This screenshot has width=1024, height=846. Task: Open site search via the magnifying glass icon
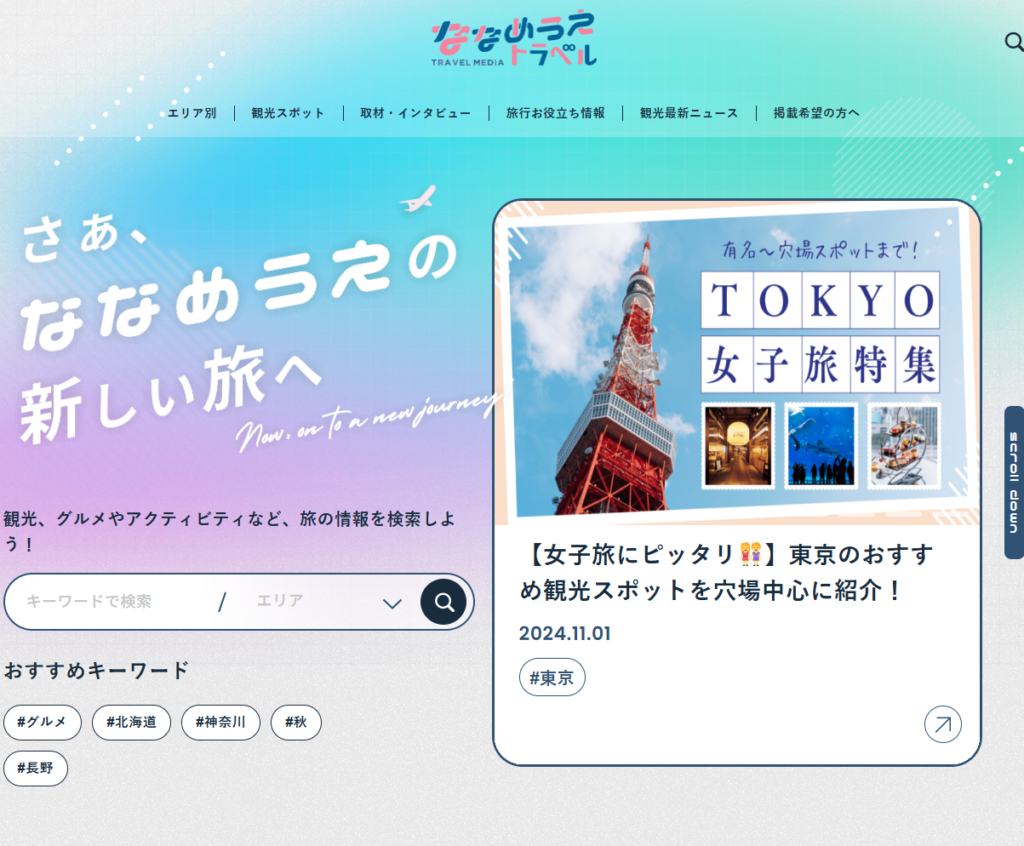(1012, 41)
